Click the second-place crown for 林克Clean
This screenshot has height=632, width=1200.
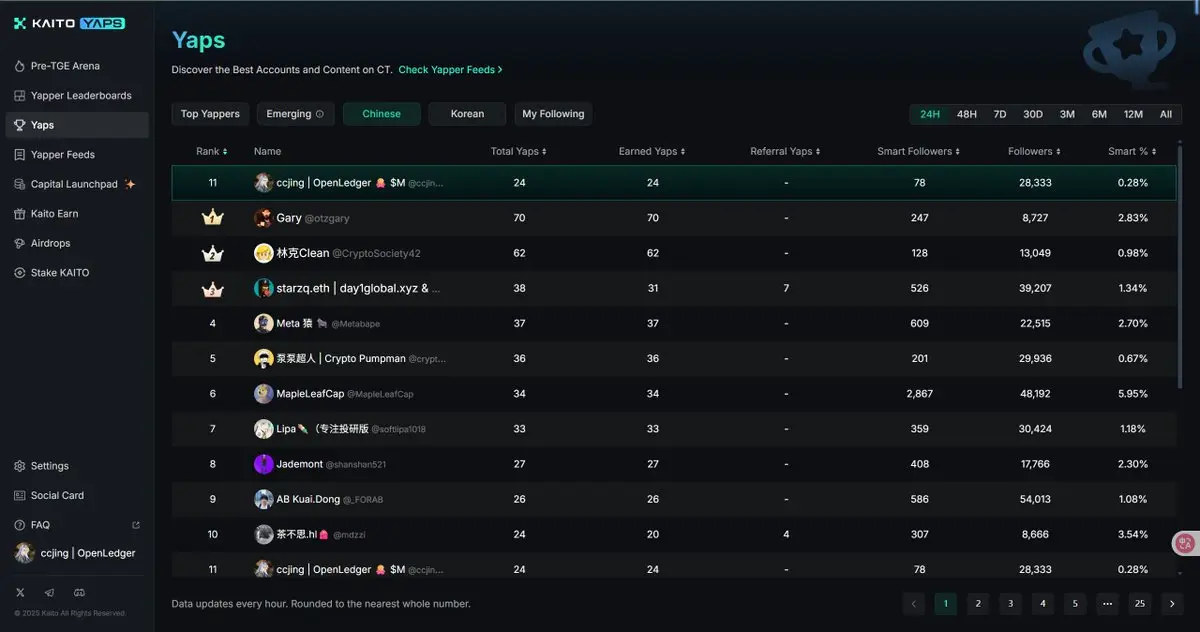click(x=212, y=253)
